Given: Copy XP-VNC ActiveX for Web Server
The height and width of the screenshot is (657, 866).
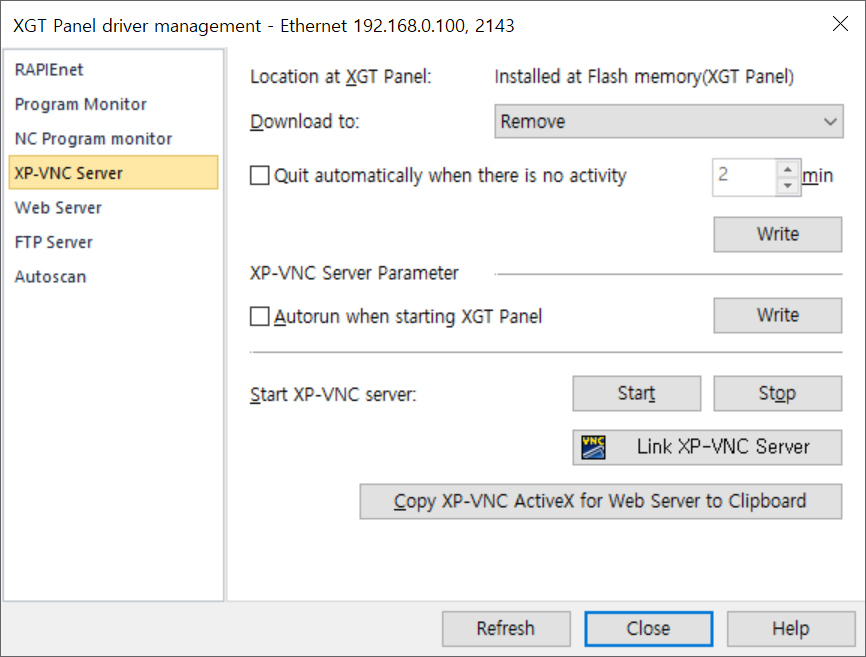Looking at the screenshot, I should point(600,501).
